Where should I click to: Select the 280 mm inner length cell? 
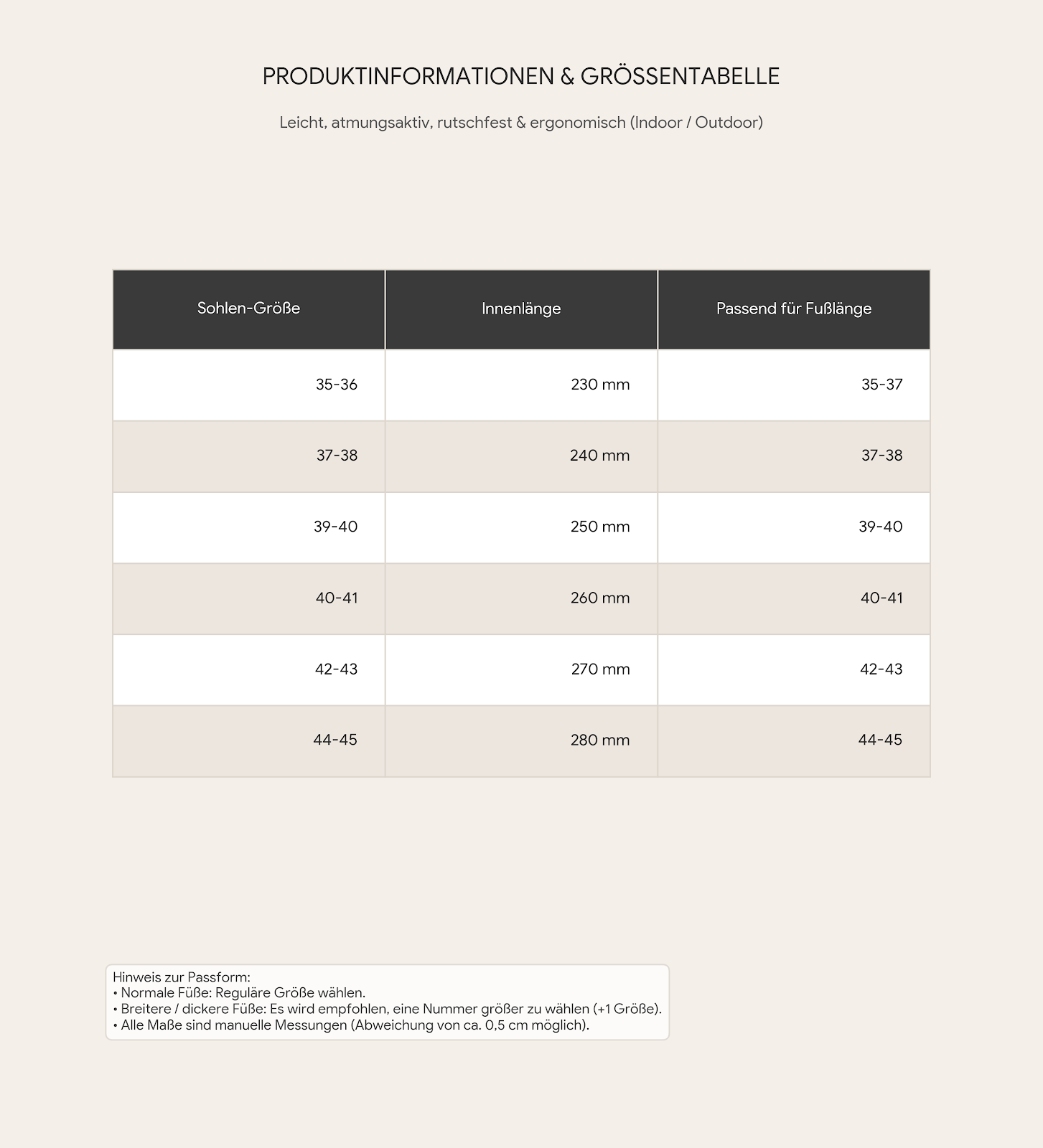coord(521,740)
